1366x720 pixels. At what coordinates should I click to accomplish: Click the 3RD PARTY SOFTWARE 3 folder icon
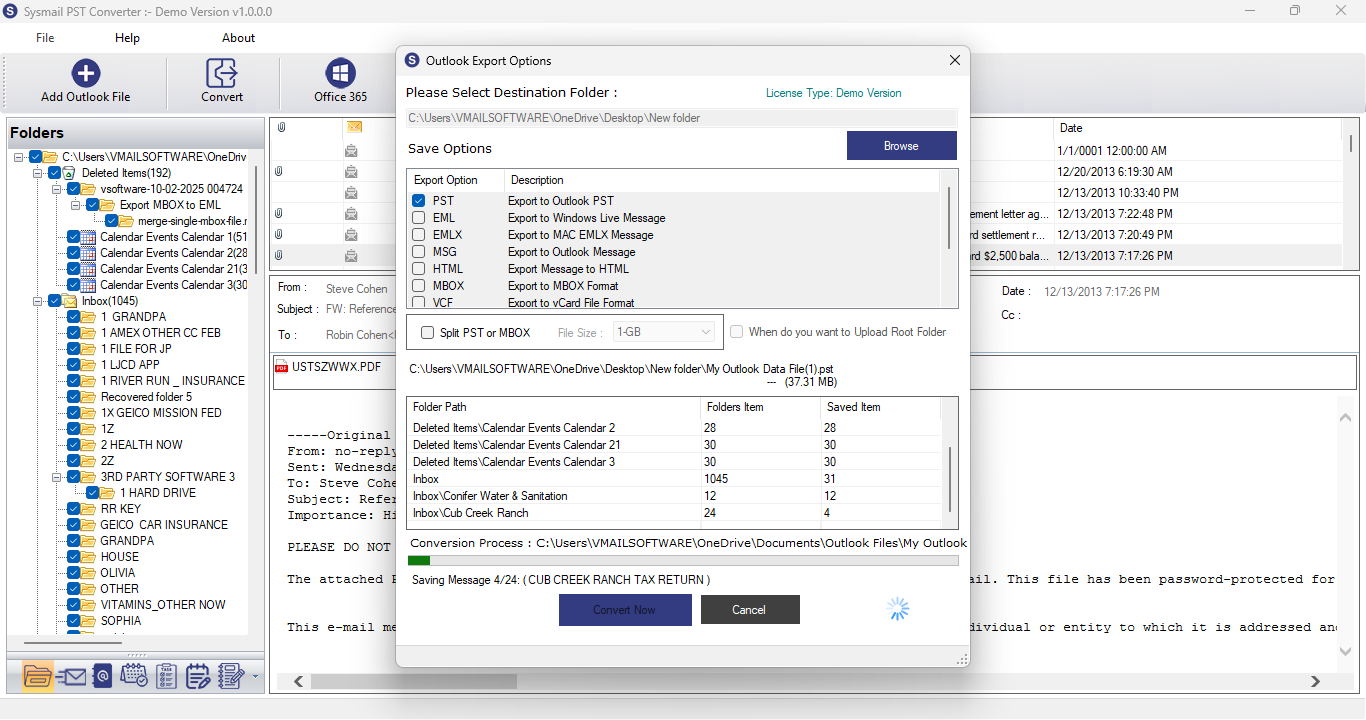pyautogui.click(x=90, y=477)
